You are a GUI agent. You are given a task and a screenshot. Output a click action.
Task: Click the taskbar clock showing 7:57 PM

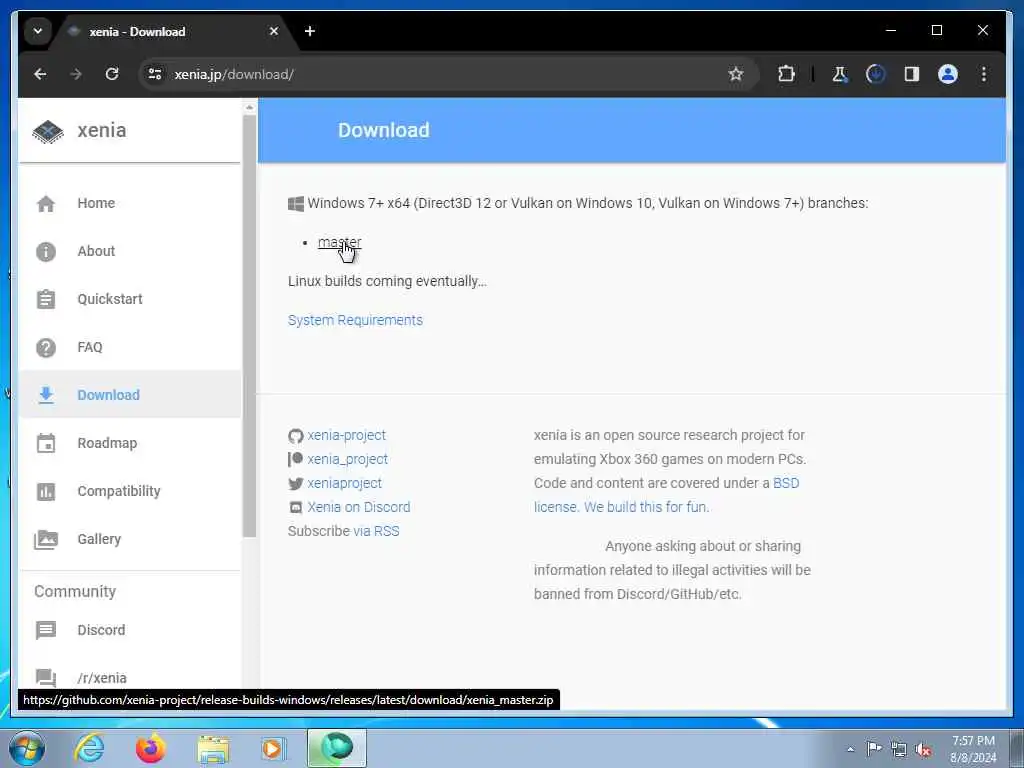click(973, 749)
